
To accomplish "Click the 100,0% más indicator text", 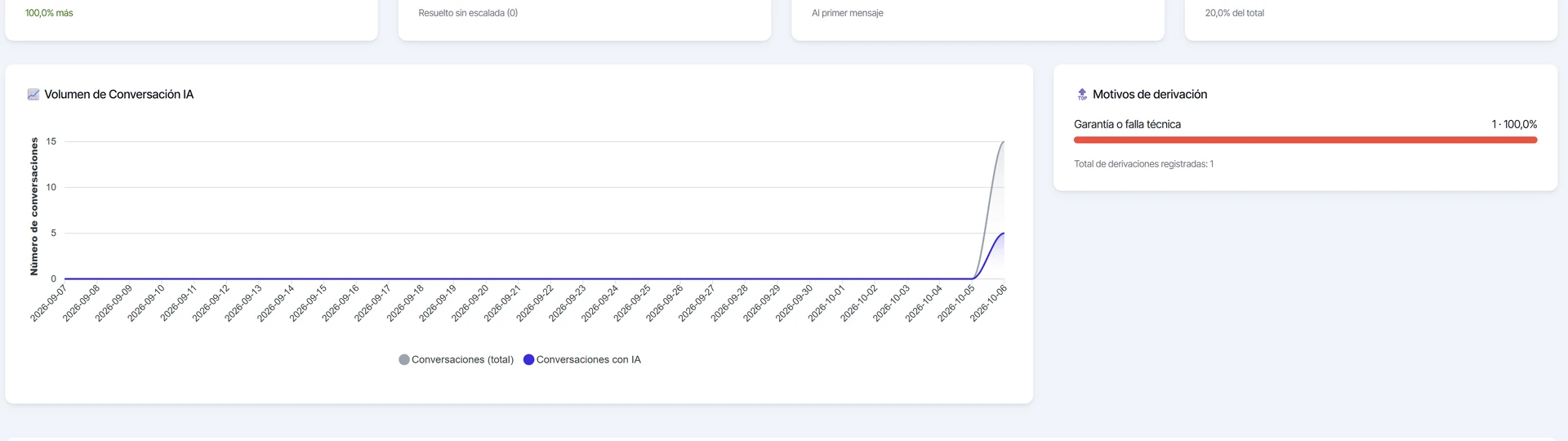I will [x=49, y=13].
